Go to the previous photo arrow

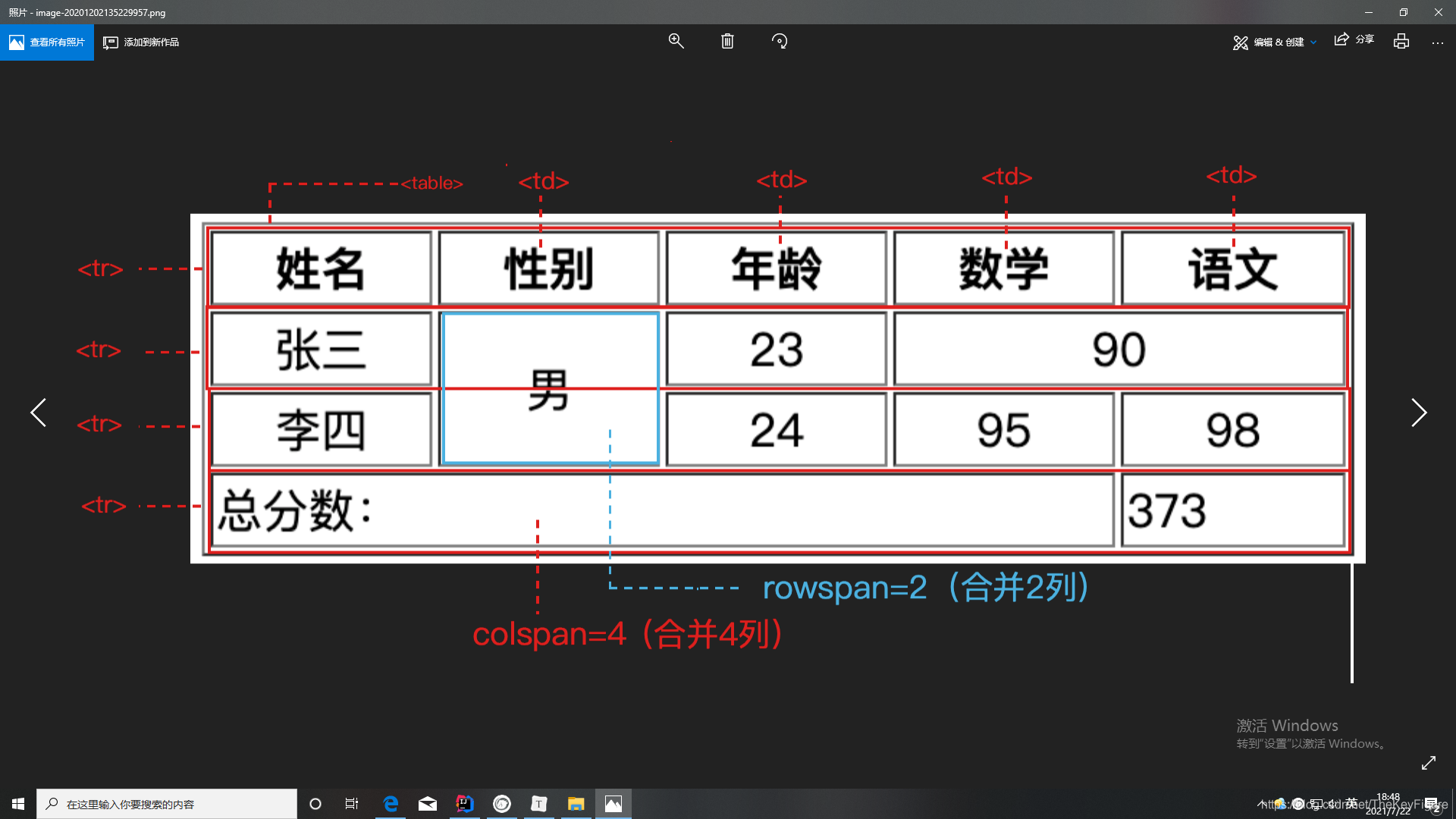39,413
